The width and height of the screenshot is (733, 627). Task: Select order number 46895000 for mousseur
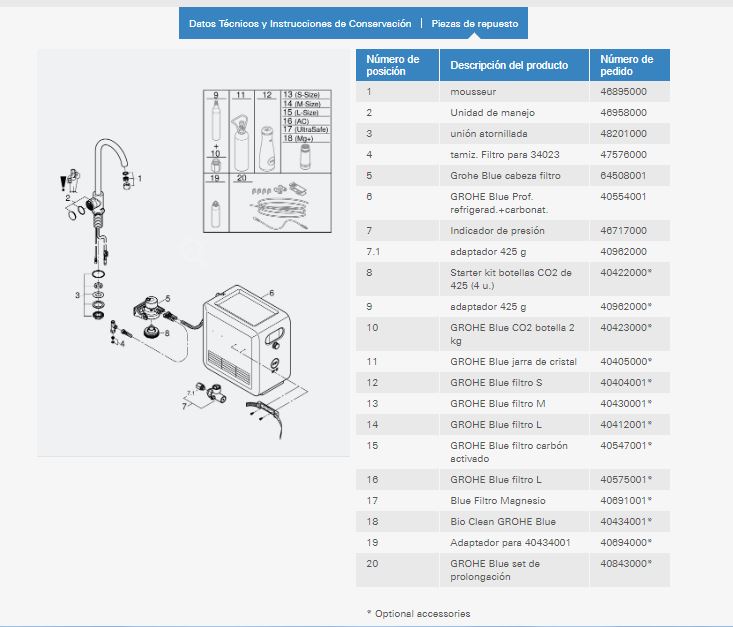click(x=623, y=92)
